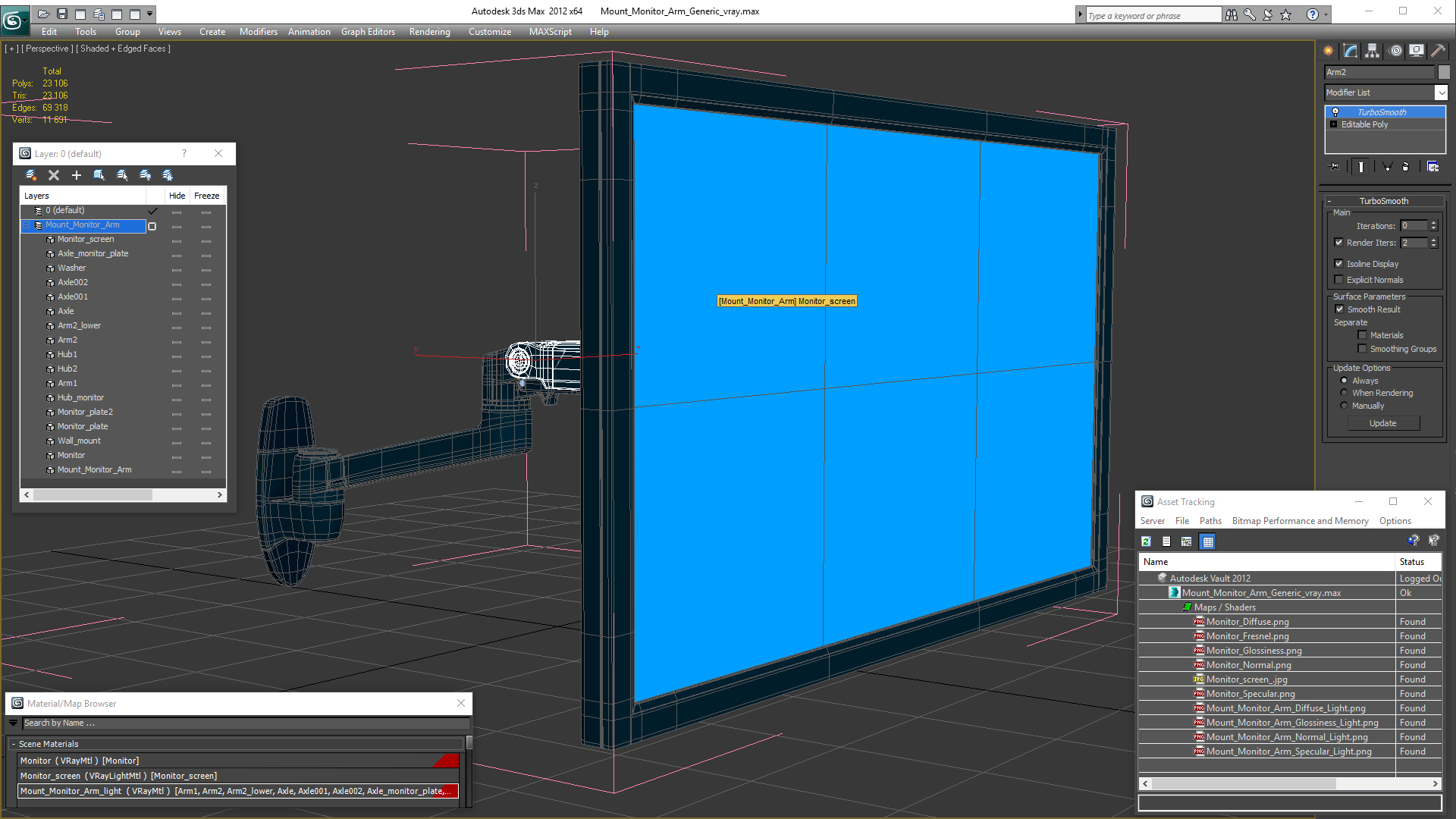Image resolution: width=1456 pixels, height=819 pixels.
Task: Click the Arm2 object color swatch
Action: 1444,72
